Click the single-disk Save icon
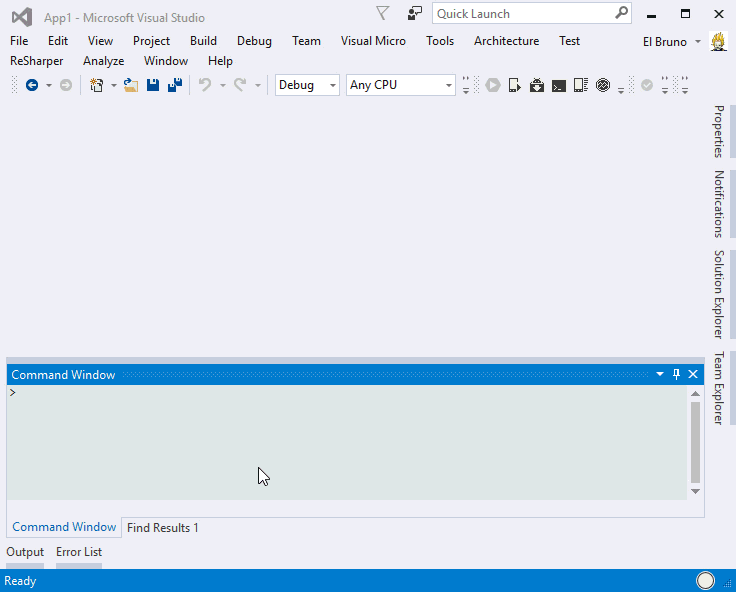The image size is (736, 592). (153, 86)
